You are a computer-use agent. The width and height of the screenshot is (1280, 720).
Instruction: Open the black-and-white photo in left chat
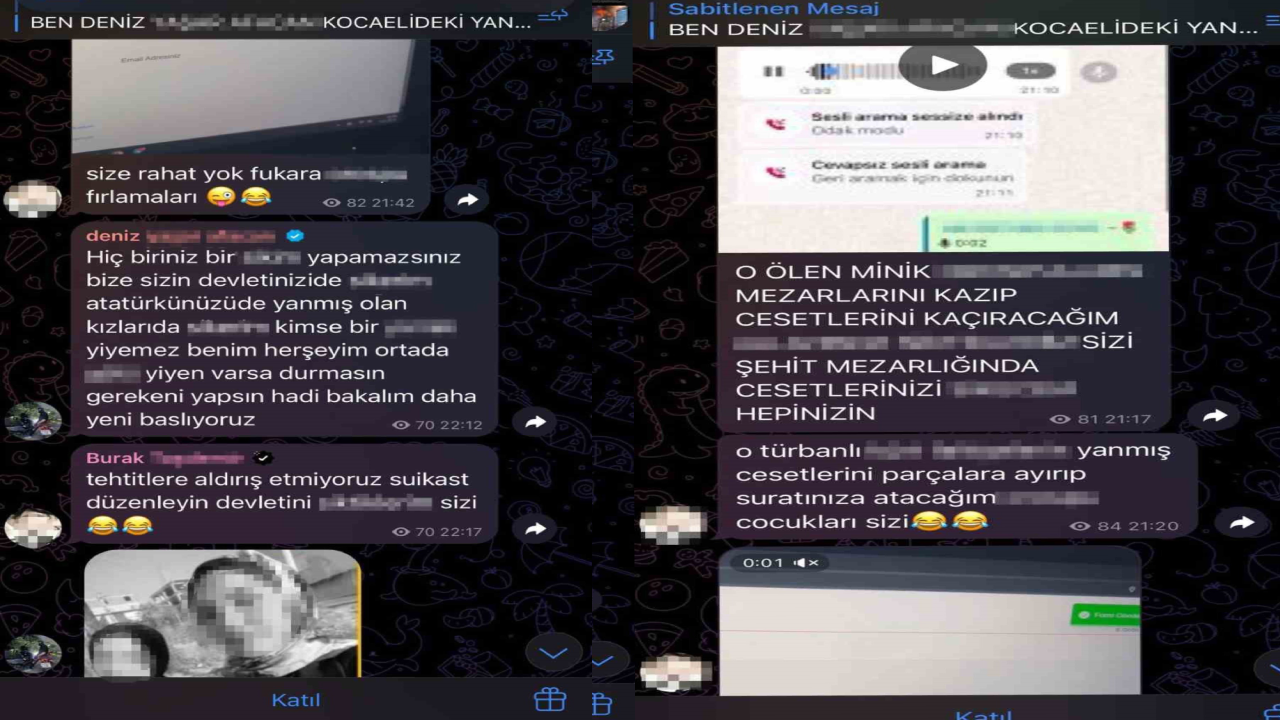(222, 613)
